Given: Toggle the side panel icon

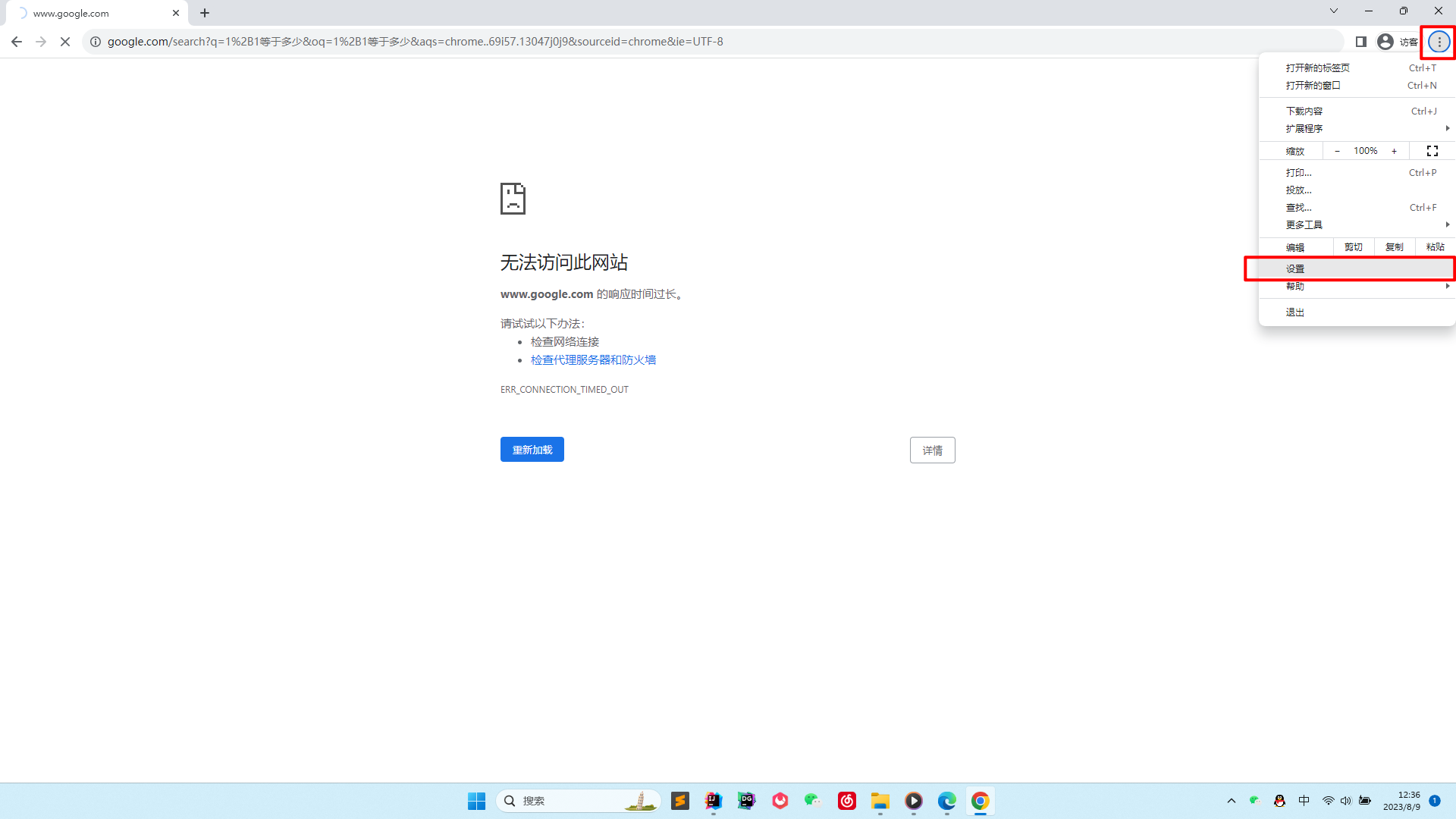Looking at the screenshot, I should 1361,42.
